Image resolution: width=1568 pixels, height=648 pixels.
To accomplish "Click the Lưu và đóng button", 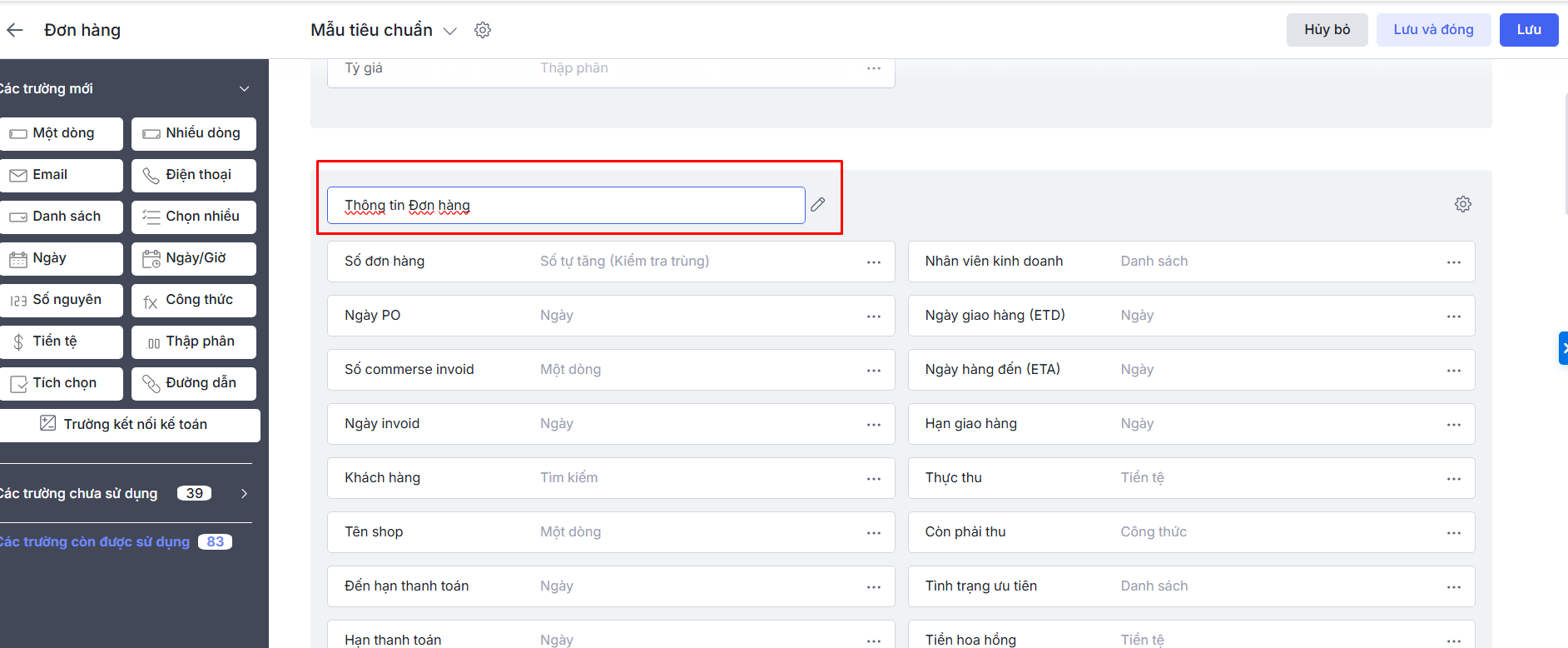I will pos(1432,30).
